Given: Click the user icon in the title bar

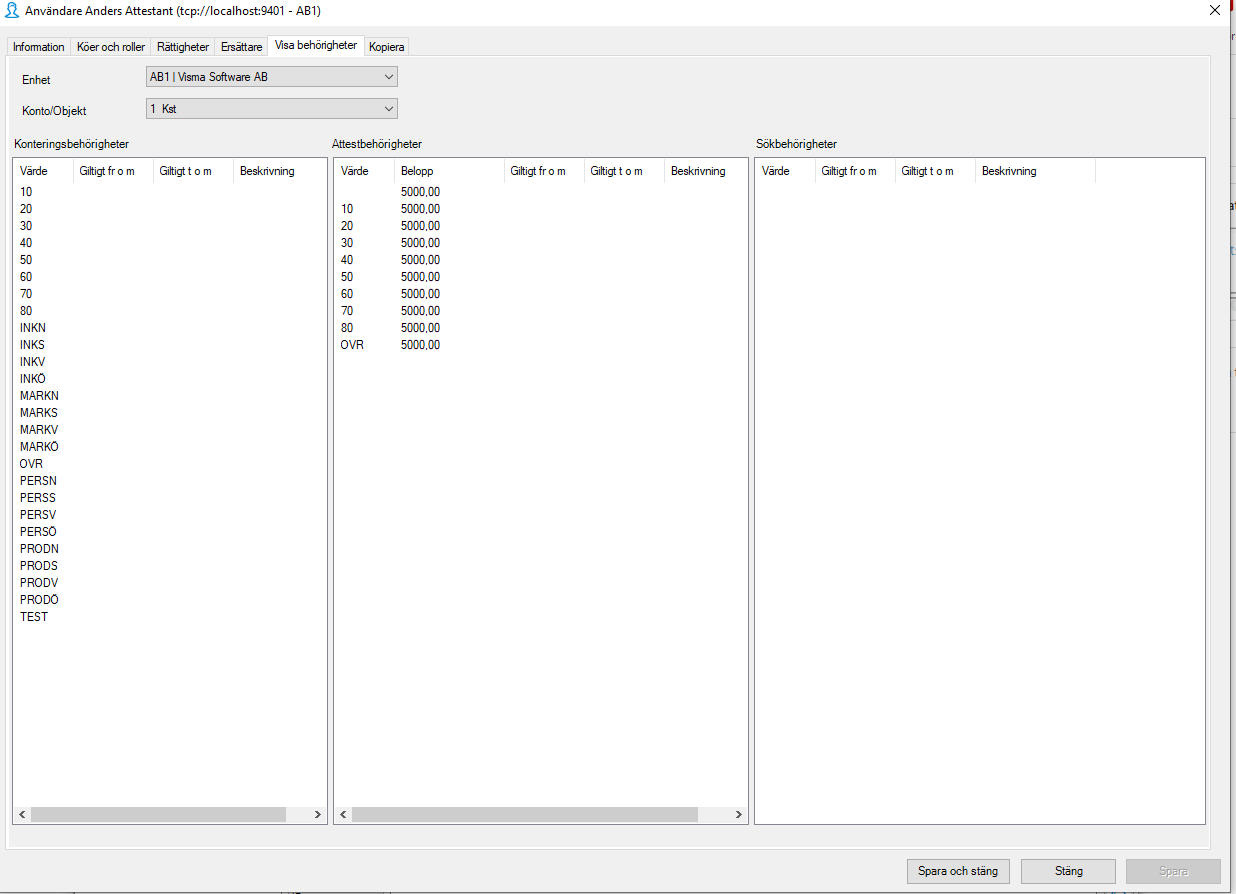Looking at the screenshot, I should pos(12,11).
